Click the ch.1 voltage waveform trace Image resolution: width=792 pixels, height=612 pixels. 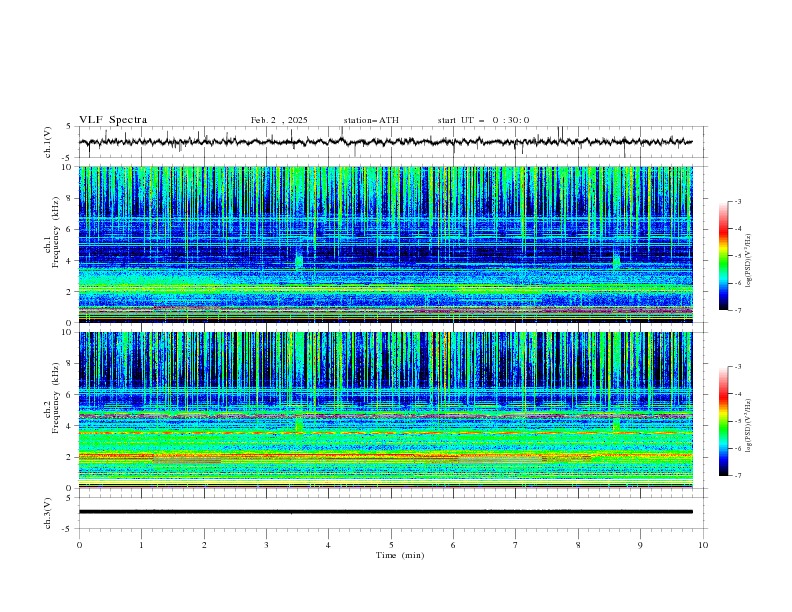(x=385, y=142)
